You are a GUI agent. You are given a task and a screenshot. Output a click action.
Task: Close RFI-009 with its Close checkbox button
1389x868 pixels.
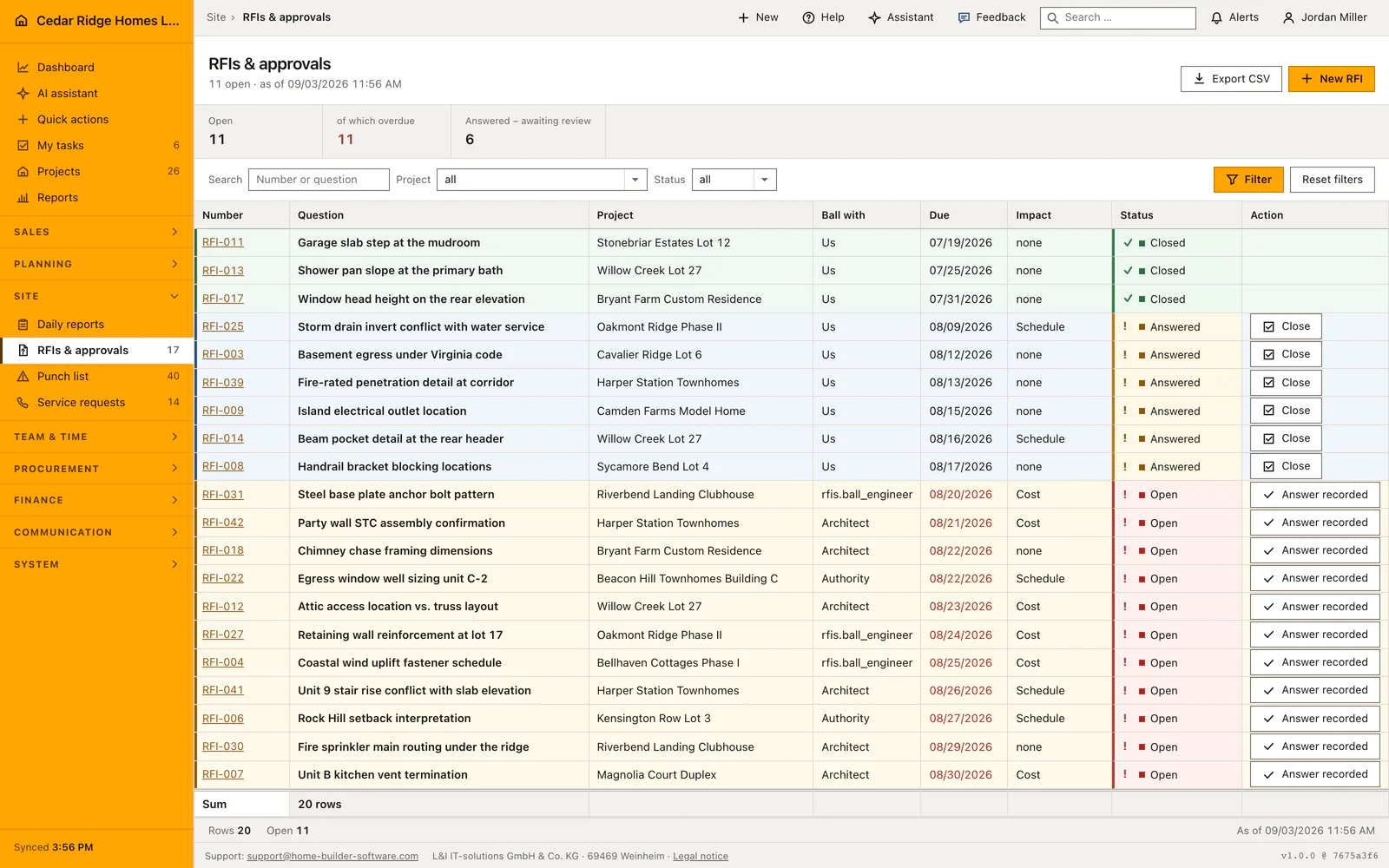1286,411
